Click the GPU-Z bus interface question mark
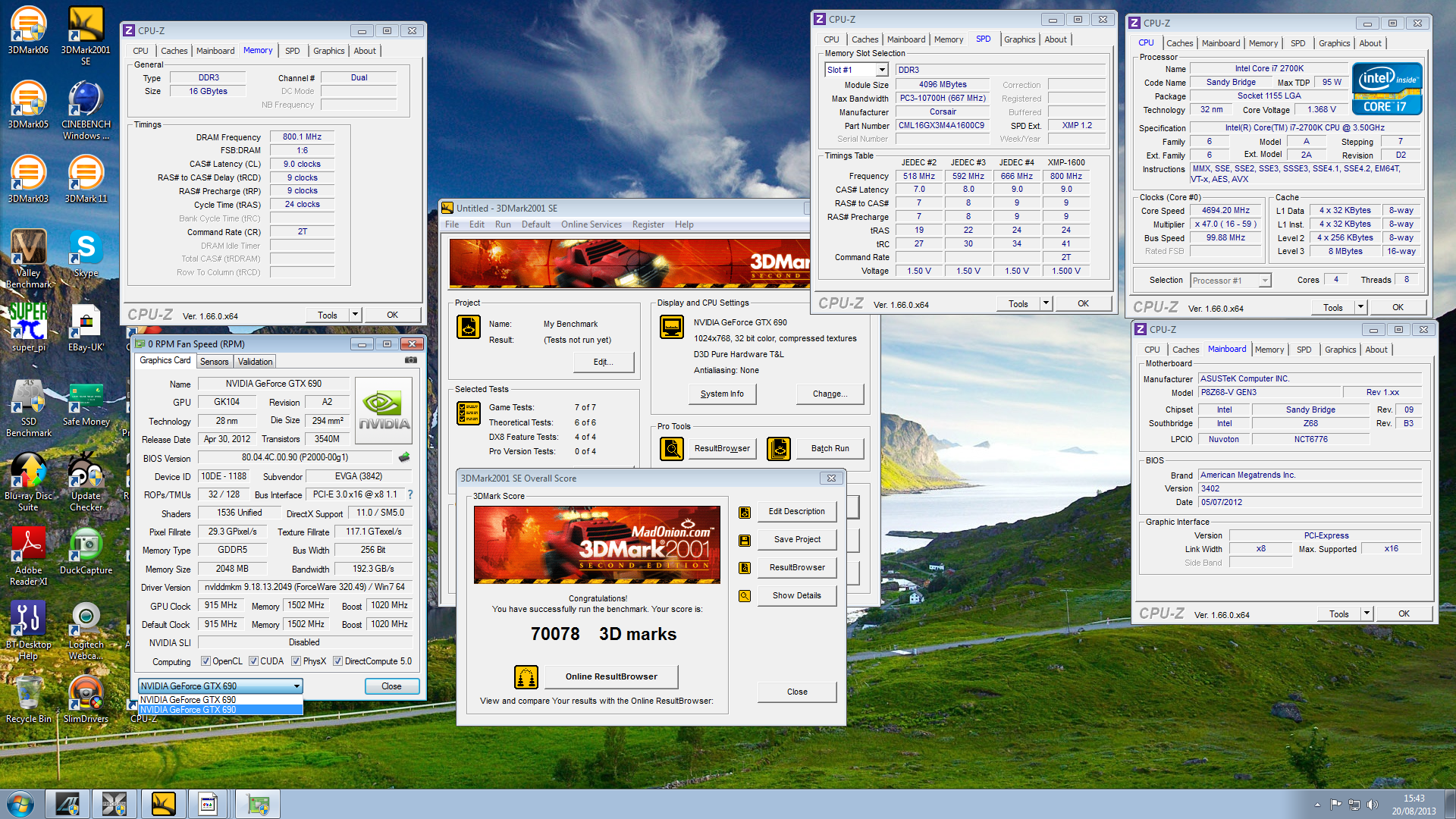The width and height of the screenshot is (1456, 819). pyautogui.click(x=410, y=494)
